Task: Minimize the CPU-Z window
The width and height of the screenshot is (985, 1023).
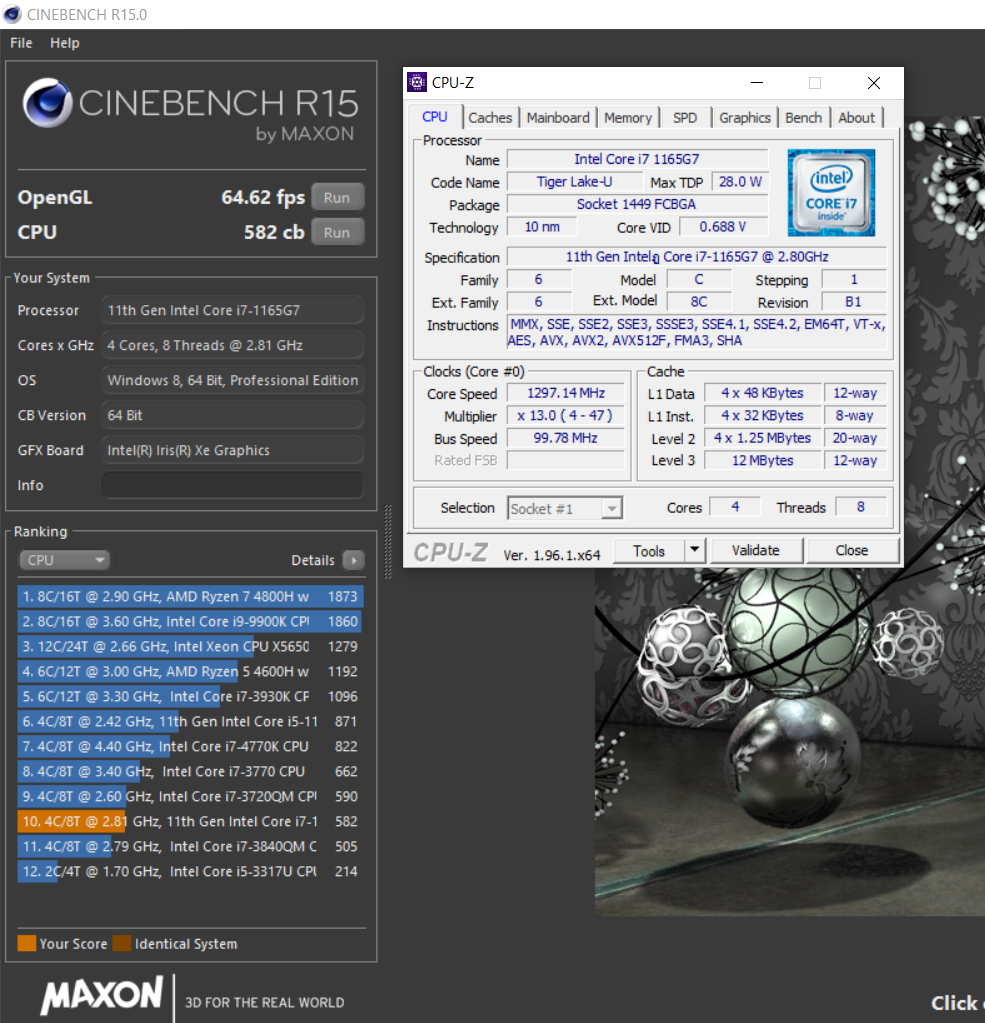Action: (x=757, y=83)
